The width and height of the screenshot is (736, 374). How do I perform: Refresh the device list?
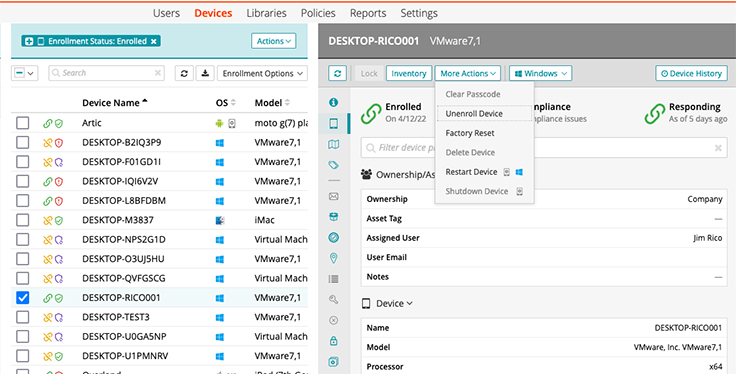(184, 73)
